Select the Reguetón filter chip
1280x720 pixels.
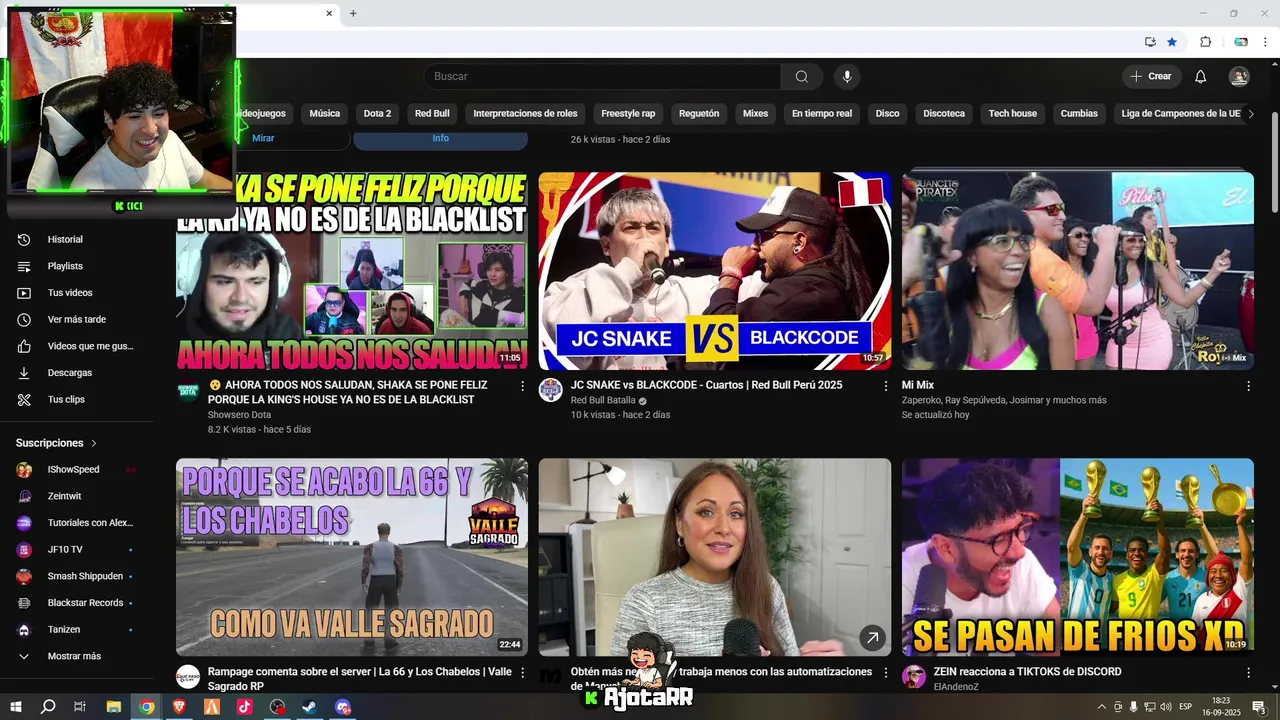699,114
